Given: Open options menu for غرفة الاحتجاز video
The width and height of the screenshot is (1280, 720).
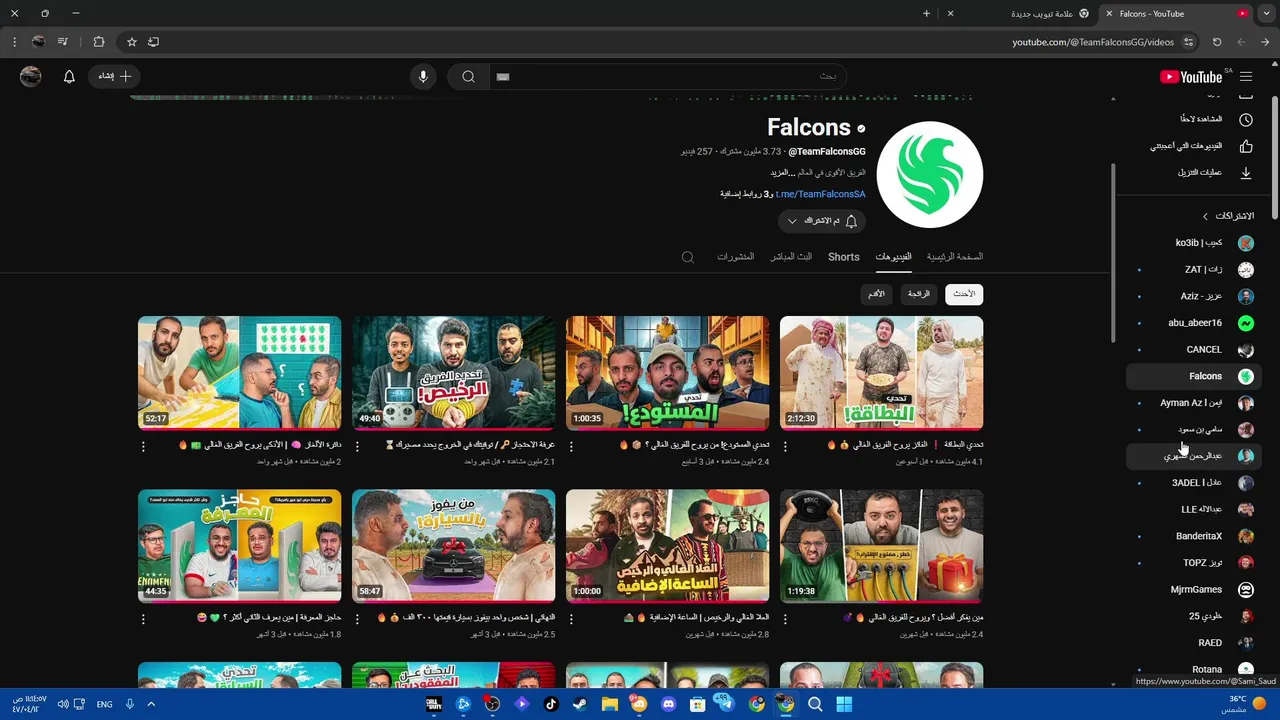Looking at the screenshot, I should pos(357,447).
